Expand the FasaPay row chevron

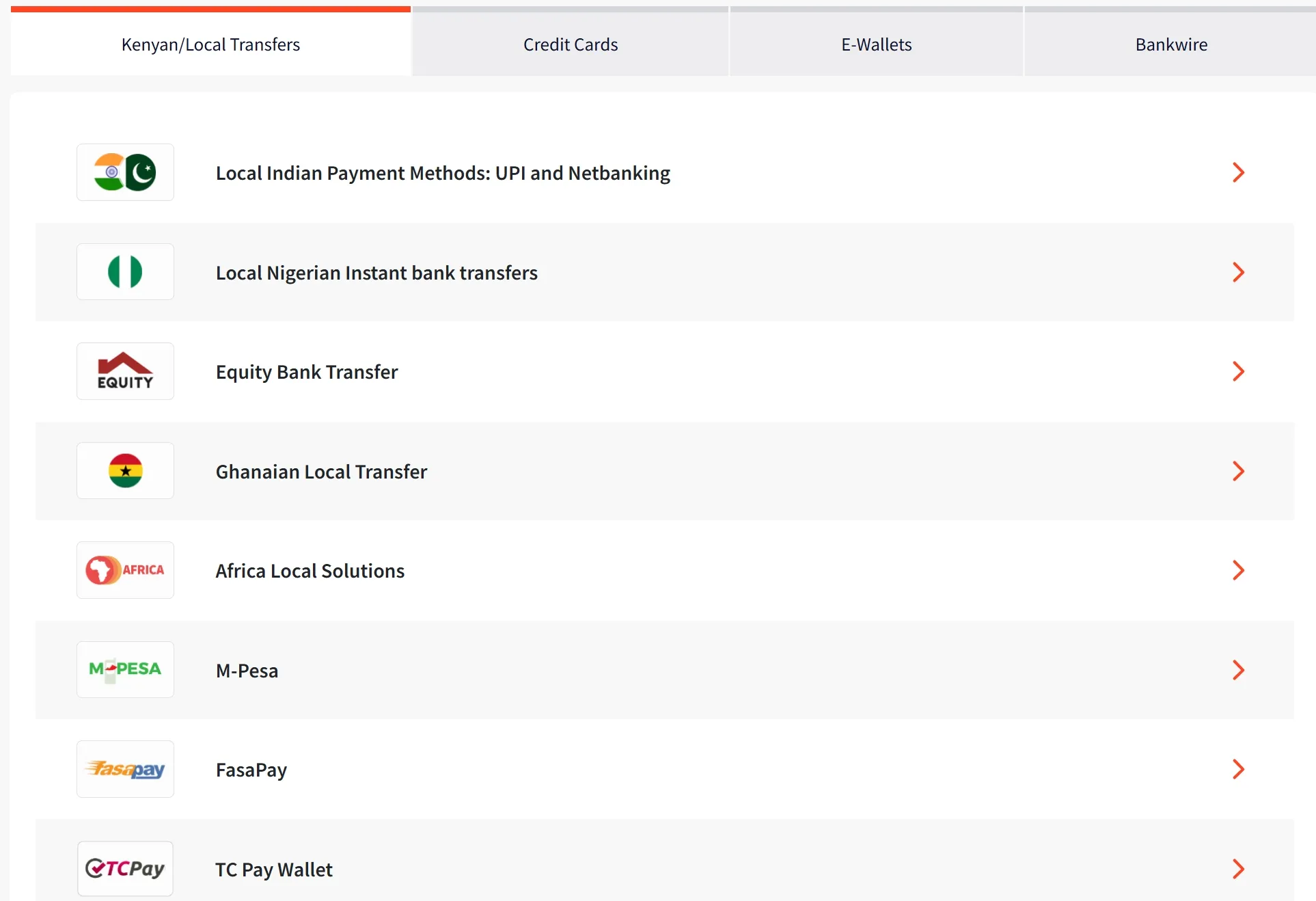[1238, 769]
